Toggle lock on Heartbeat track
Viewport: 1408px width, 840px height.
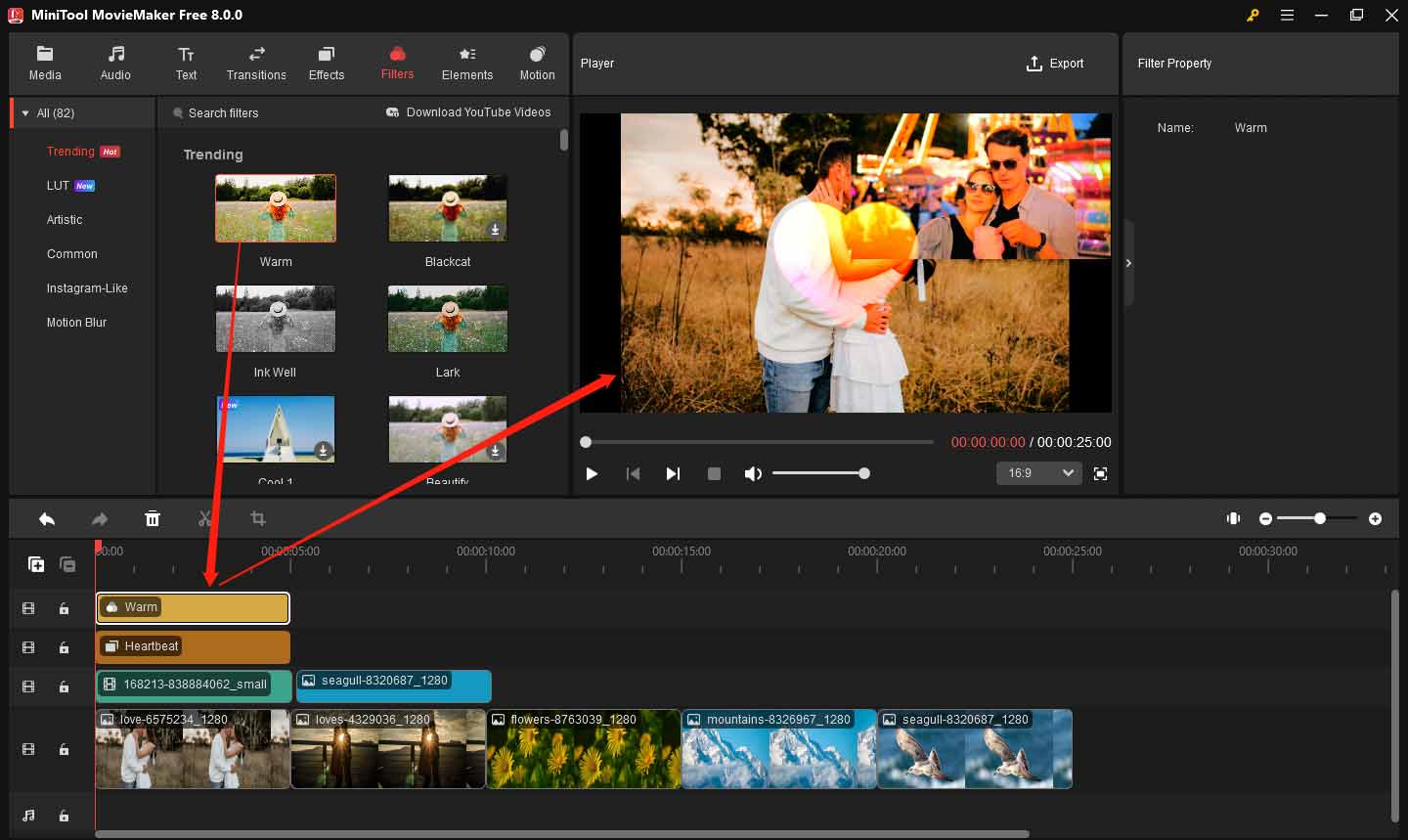coord(64,647)
